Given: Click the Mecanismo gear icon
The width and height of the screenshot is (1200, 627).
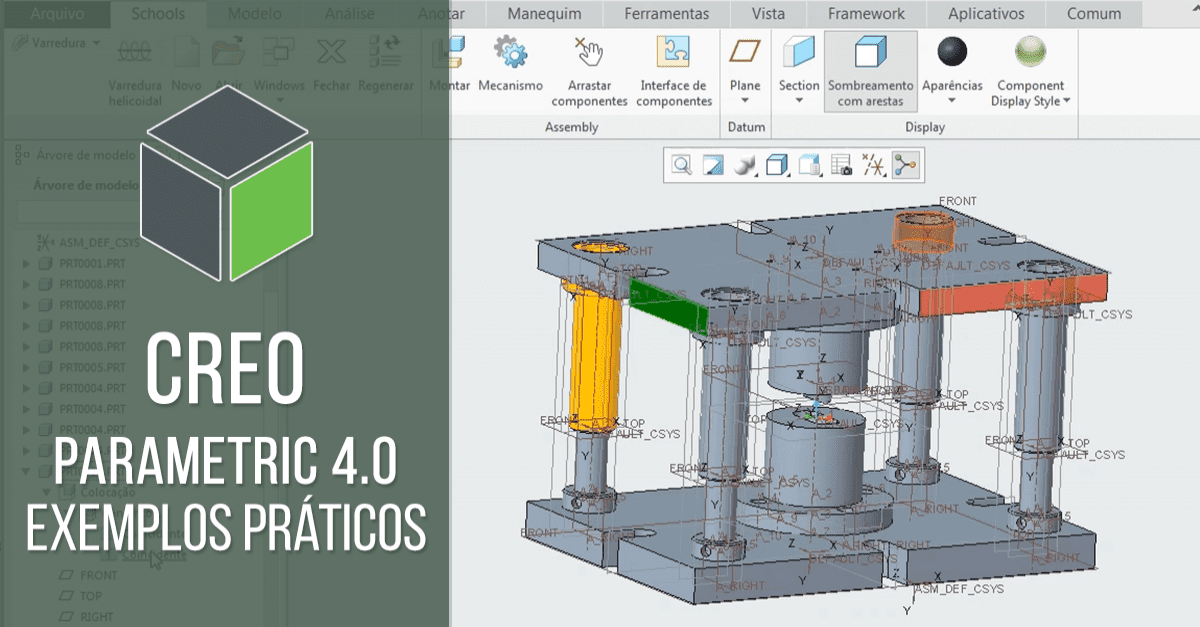Looking at the screenshot, I should click(x=510, y=52).
